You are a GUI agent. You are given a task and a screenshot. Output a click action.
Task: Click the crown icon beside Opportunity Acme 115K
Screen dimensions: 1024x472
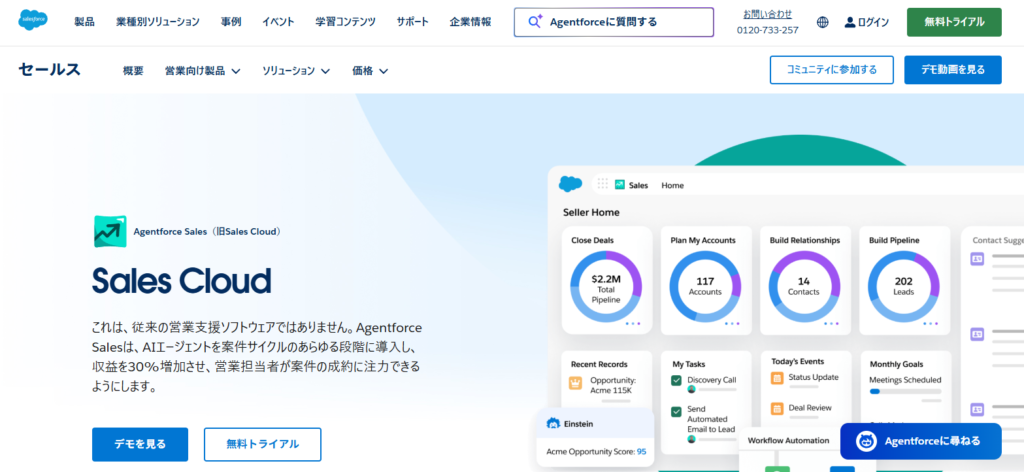[x=575, y=383]
